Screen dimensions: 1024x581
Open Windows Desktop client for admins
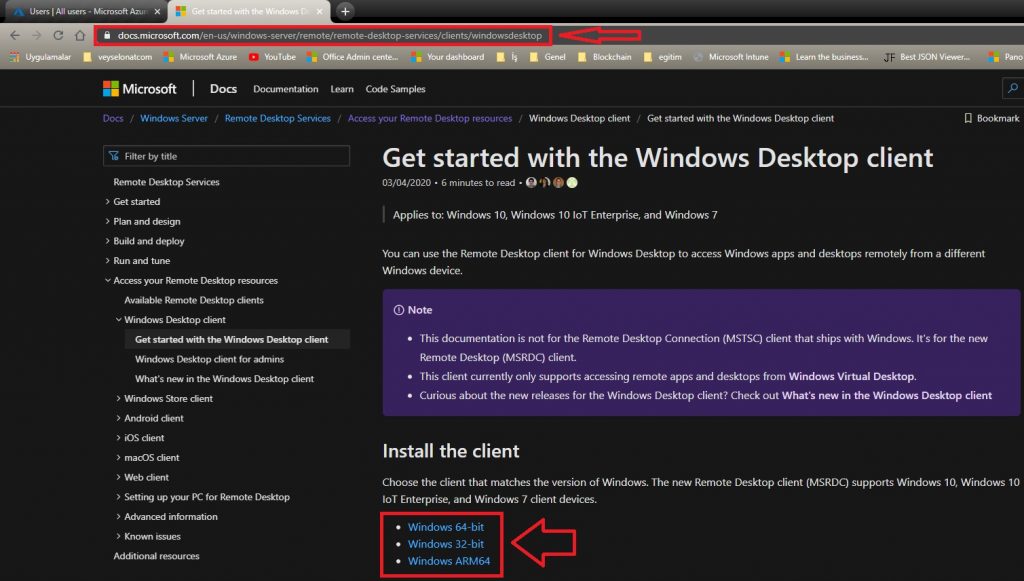[209, 359]
